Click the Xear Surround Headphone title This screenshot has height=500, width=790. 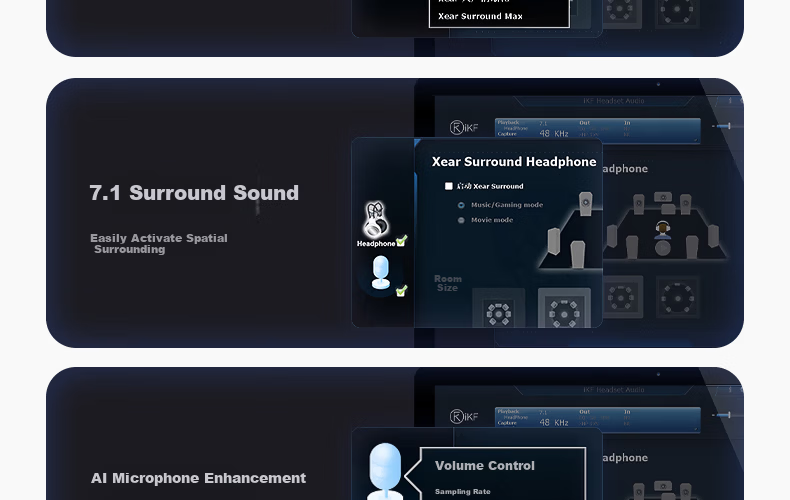coord(514,162)
